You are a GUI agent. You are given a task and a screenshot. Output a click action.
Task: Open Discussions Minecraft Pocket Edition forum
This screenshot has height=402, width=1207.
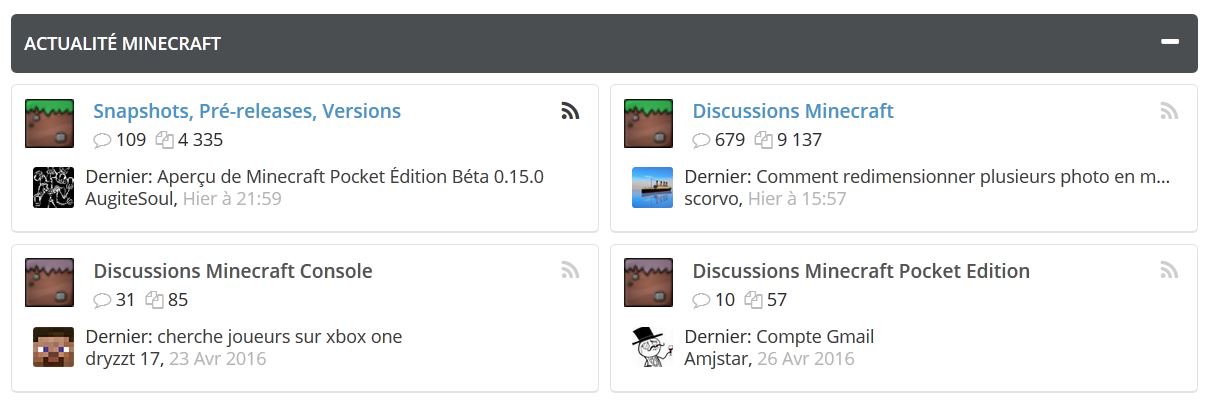[x=861, y=271]
